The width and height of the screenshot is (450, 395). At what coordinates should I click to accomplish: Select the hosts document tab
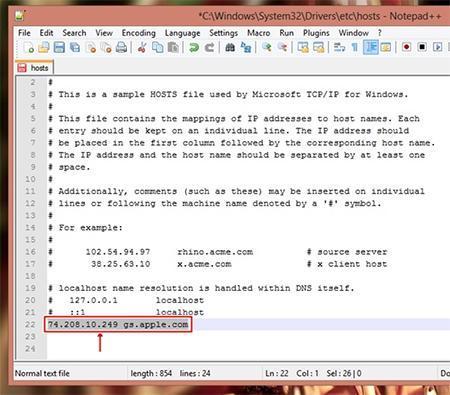[34, 68]
